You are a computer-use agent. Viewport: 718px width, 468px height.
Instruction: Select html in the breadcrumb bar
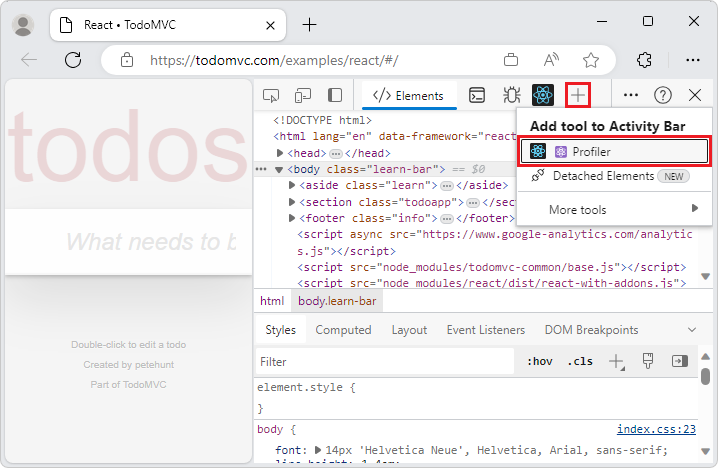[x=272, y=301]
